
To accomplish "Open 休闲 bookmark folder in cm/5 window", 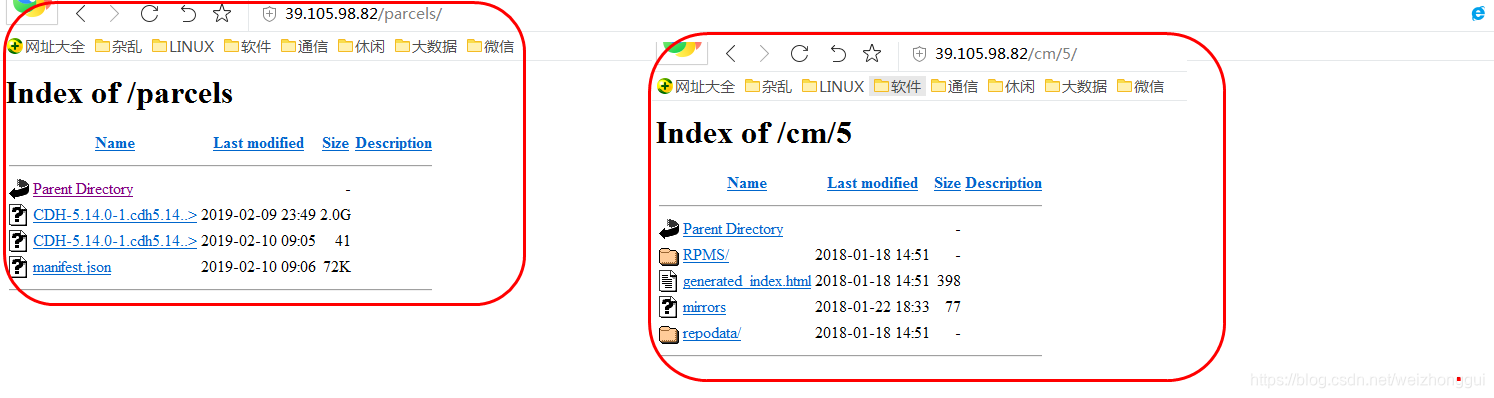I will 1011,86.
